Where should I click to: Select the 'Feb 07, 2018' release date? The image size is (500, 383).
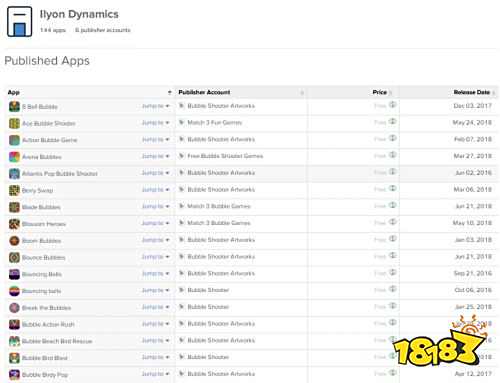(x=473, y=139)
